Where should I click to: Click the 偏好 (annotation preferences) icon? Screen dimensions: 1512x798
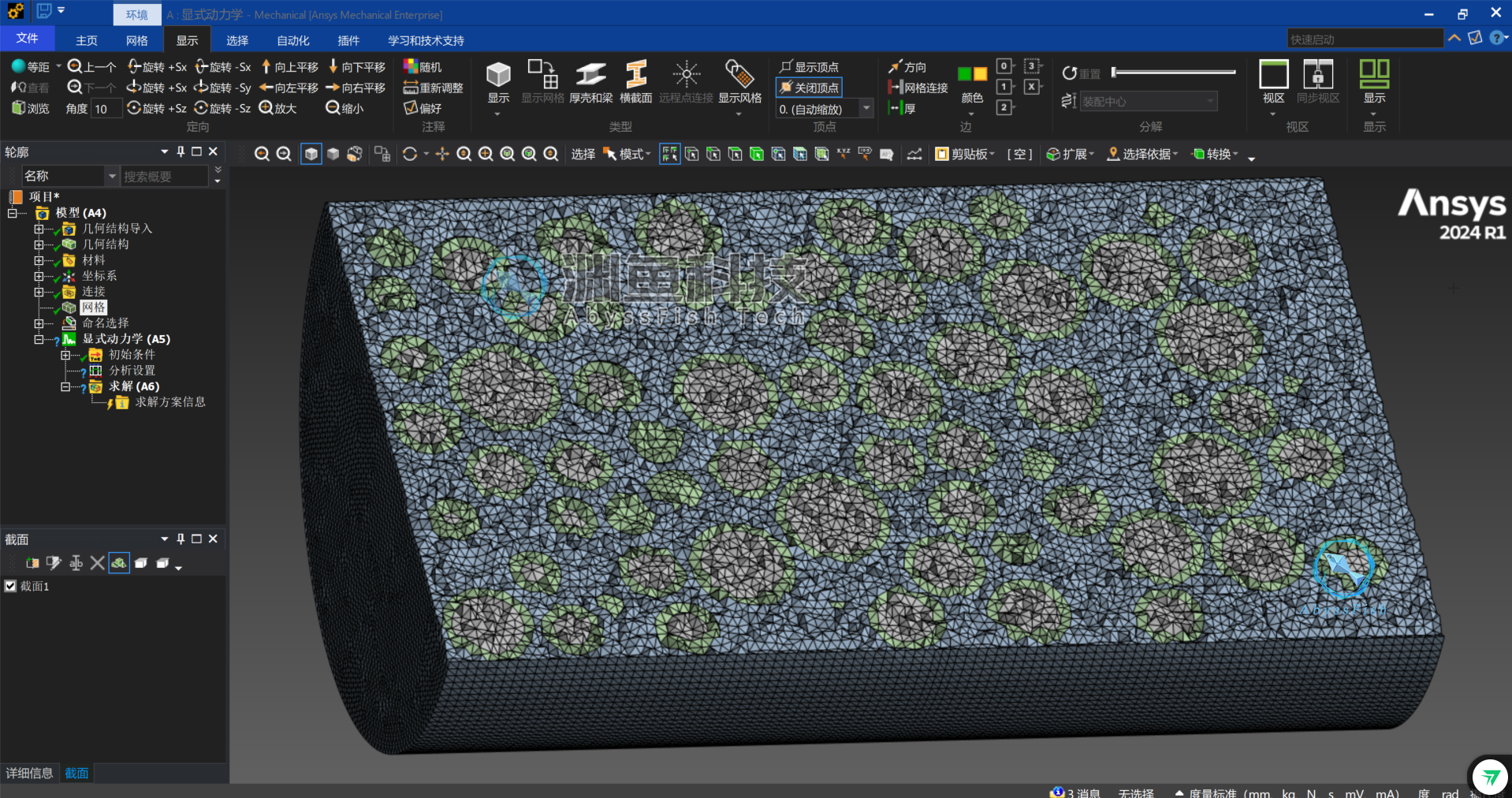[x=411, y=108]
